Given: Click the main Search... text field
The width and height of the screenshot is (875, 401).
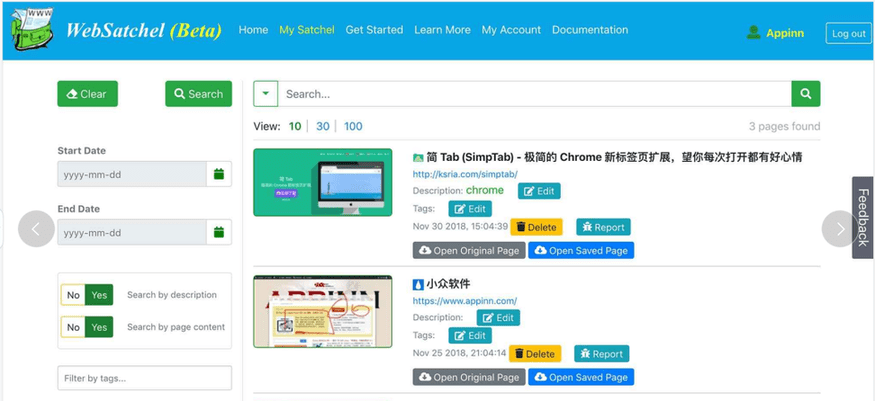Looking at the screenshot, I should (535, 94).
